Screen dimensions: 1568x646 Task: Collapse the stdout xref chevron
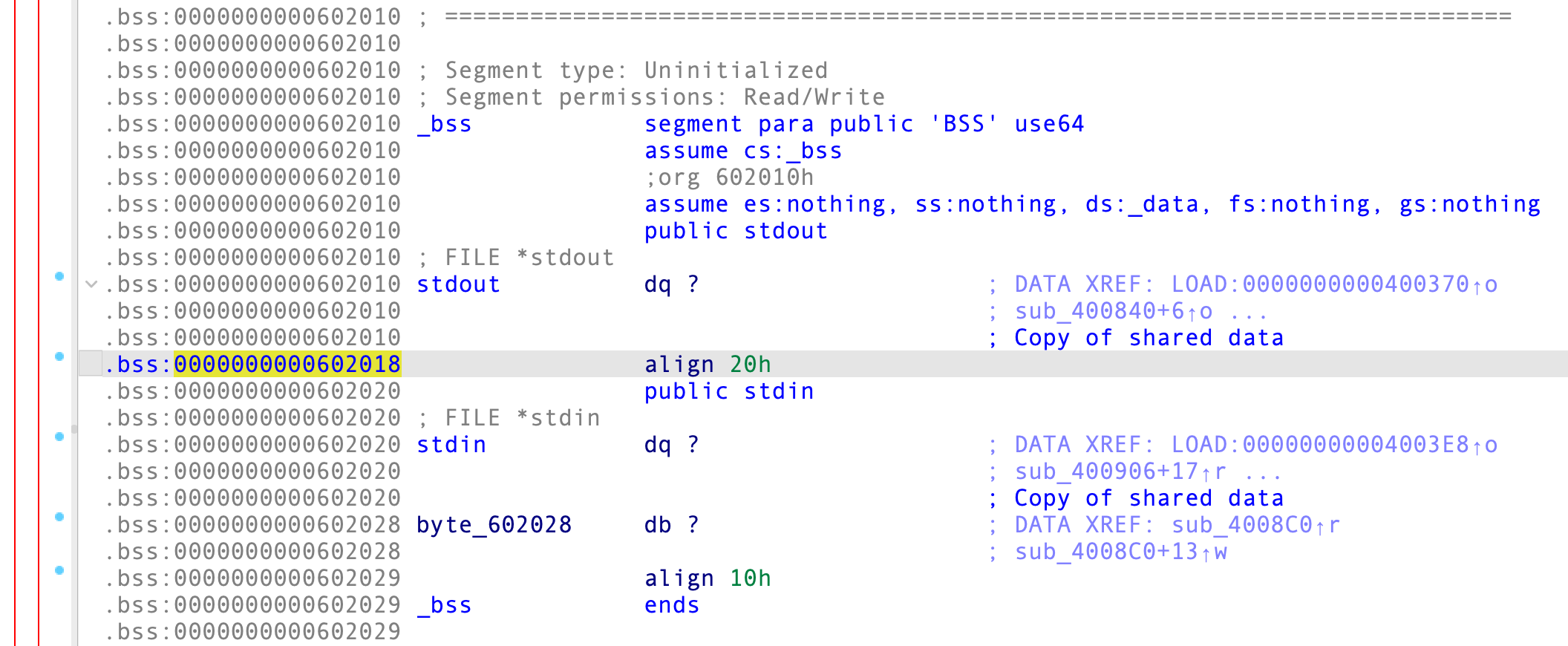(x=91, y=284)
